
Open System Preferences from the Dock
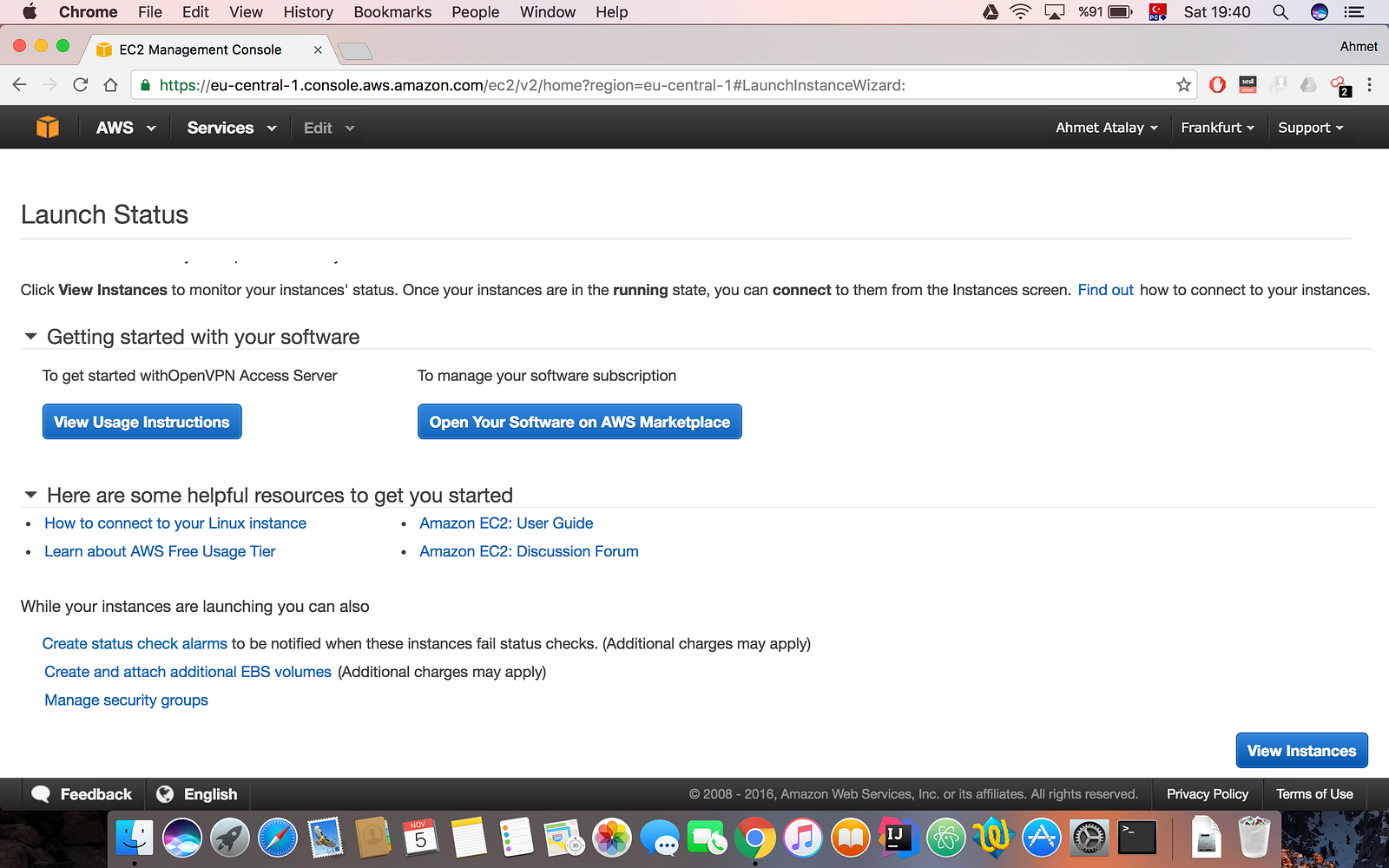(x=1089, y=838)
